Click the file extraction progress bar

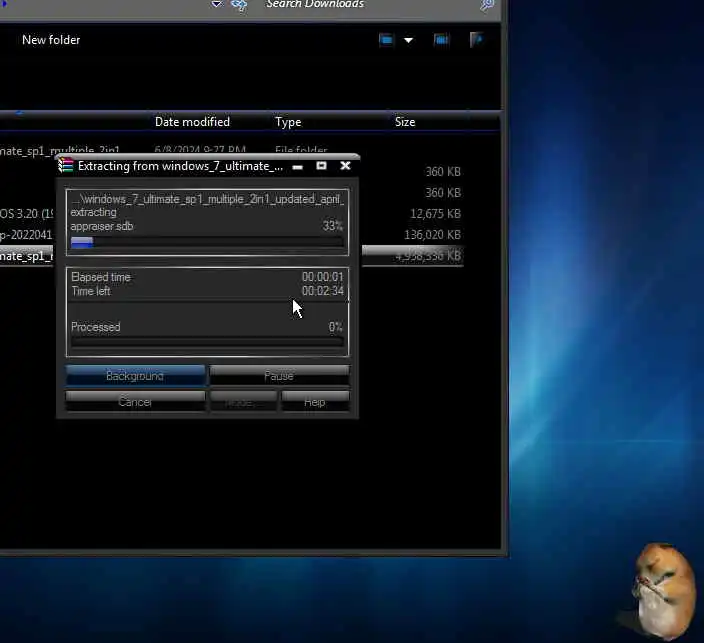point(207,242)
